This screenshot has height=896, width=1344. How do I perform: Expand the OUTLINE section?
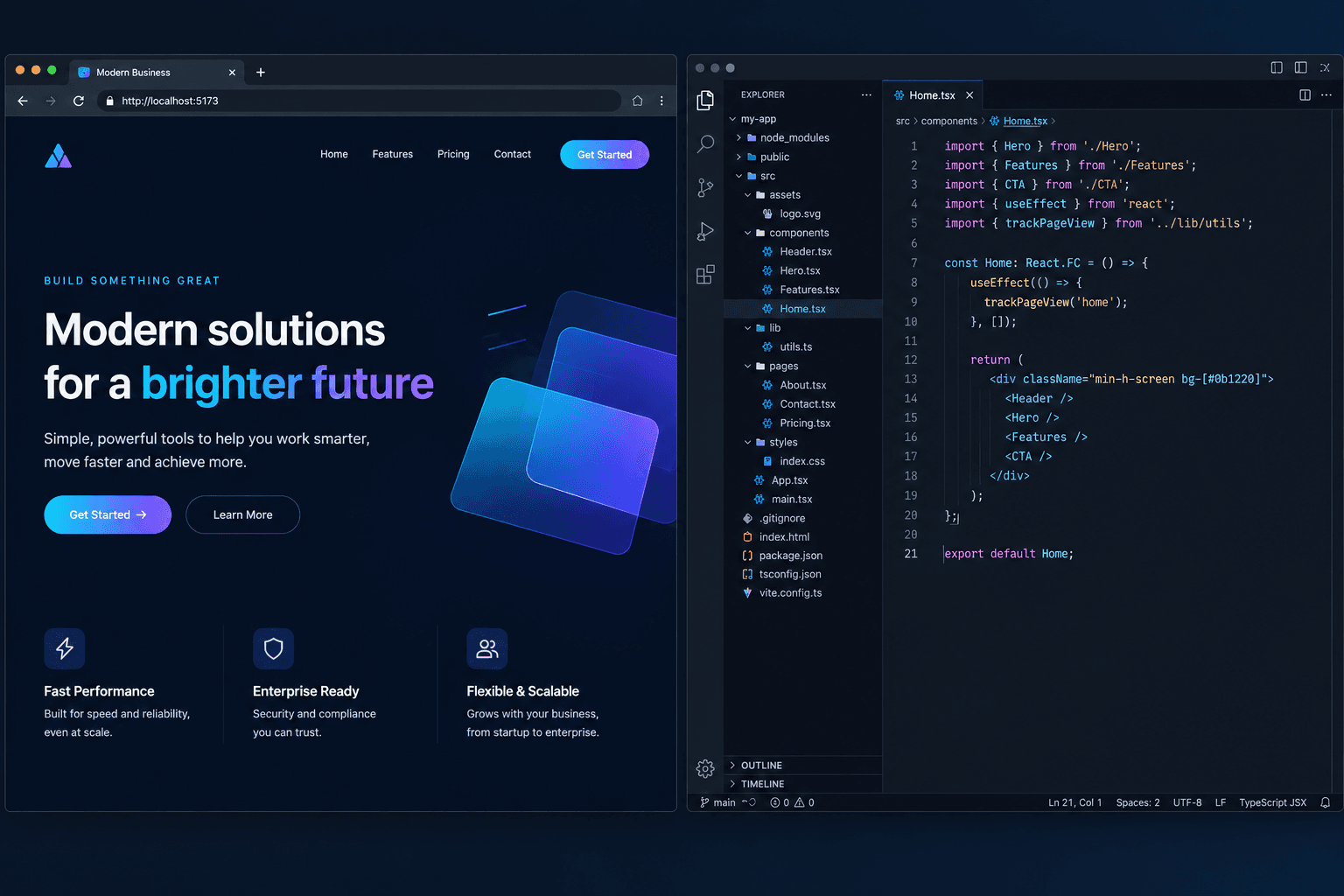803,766
